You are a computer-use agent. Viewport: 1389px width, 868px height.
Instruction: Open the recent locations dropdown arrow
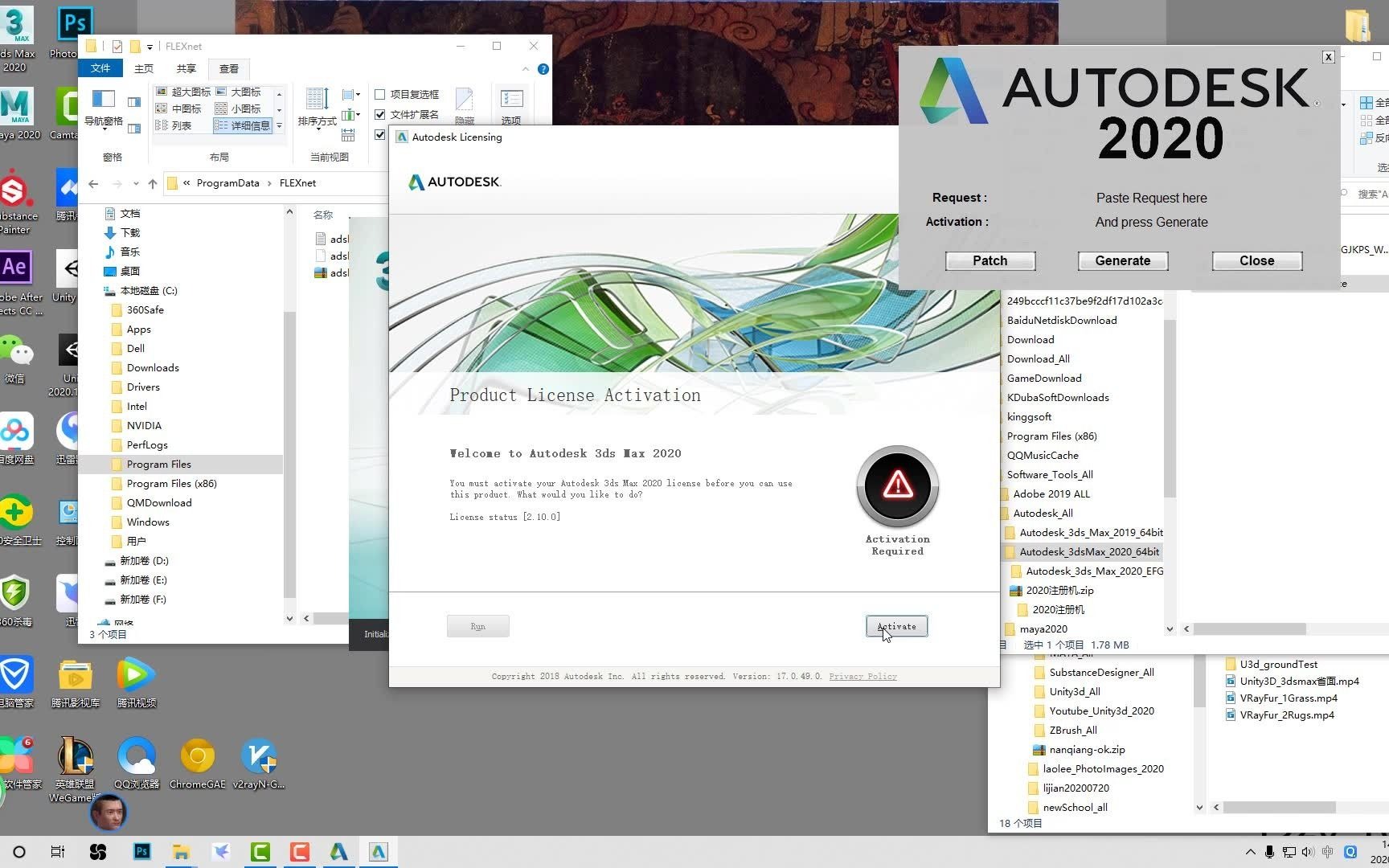(x=136, y=183)
